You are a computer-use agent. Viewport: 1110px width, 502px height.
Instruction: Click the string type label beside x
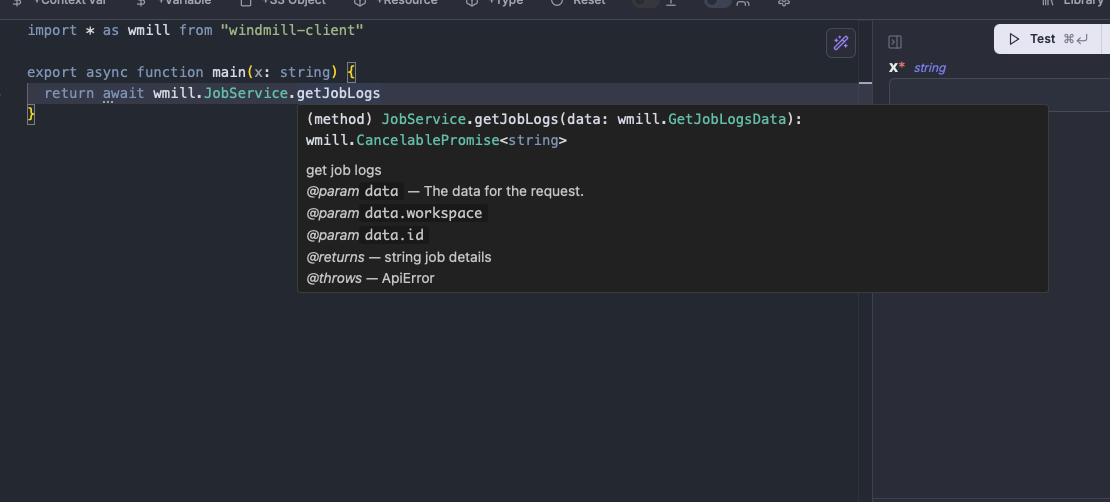pos(929,68)
